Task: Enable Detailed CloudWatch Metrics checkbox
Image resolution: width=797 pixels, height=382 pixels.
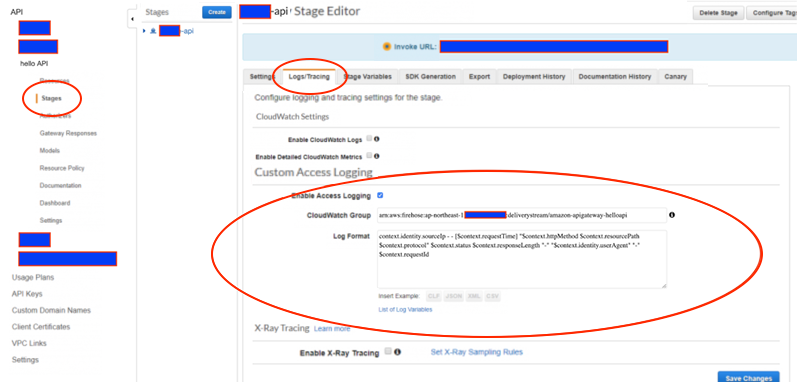Action: (x=370, y=156)
